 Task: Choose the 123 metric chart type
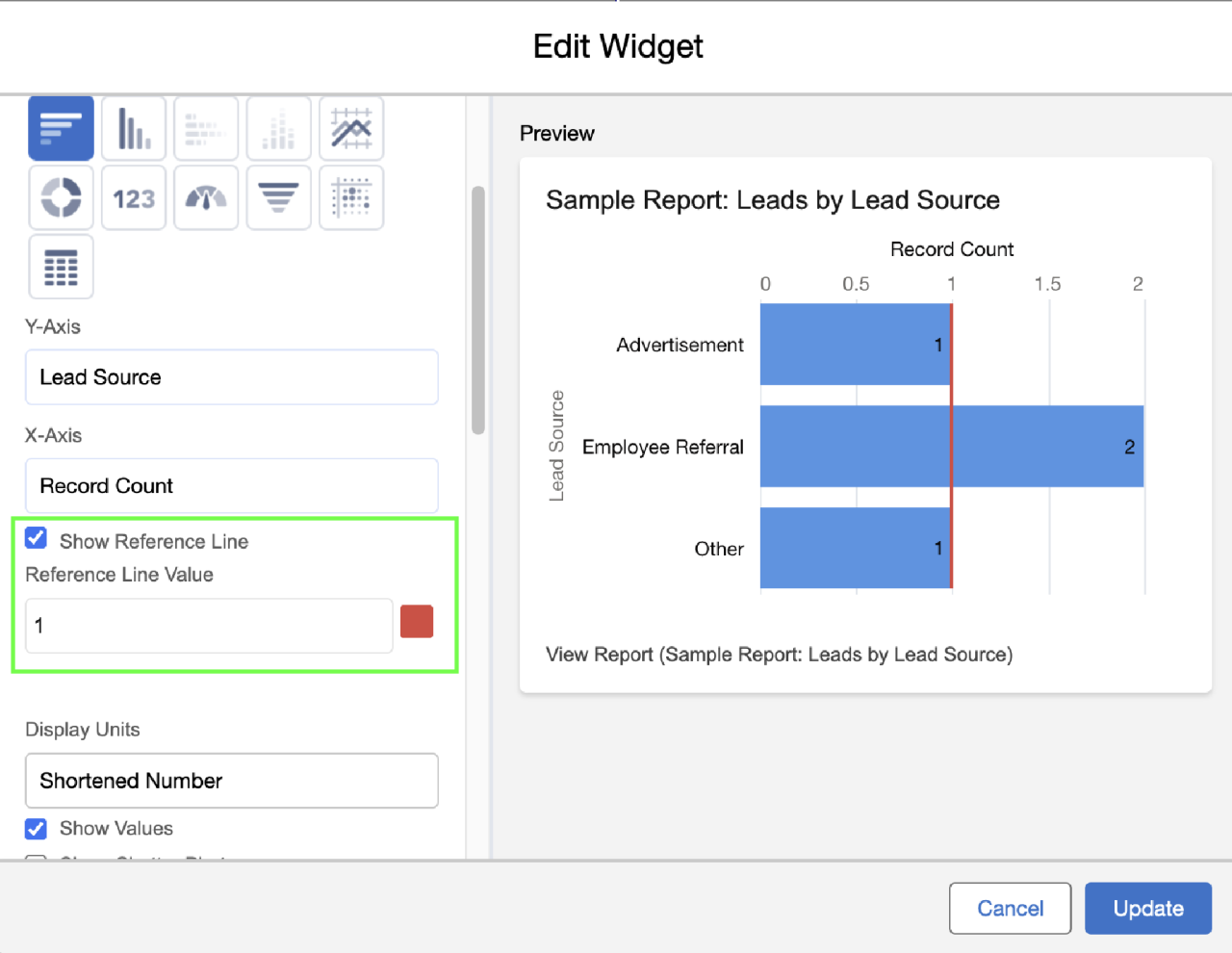coord(134,198)
